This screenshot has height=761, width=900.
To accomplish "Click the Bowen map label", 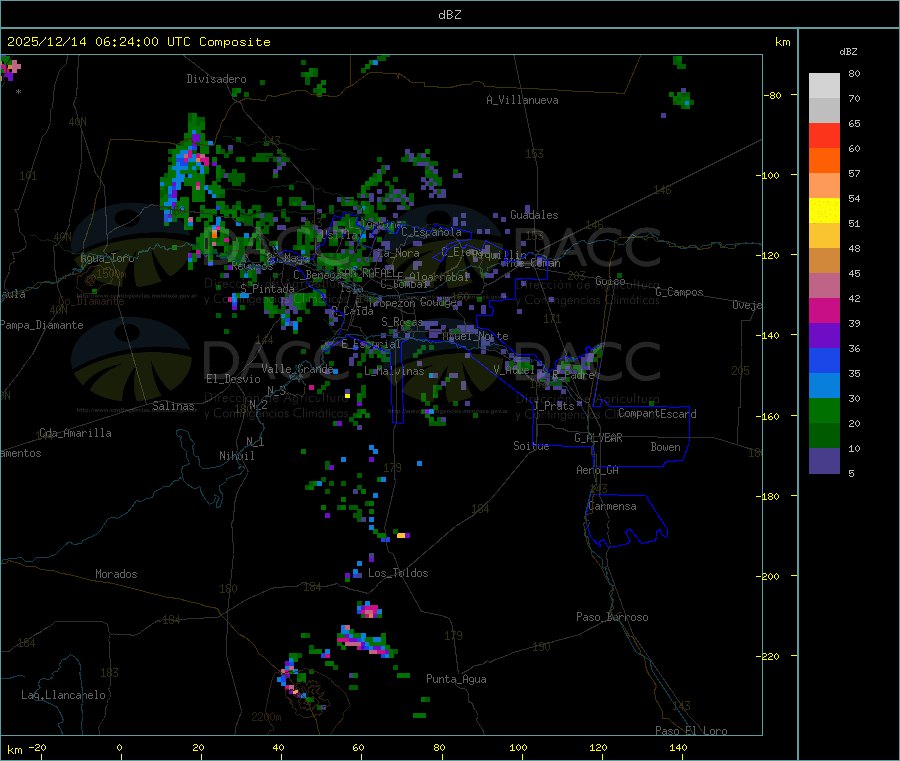I will pyautogui.click(x=665, y=447).
